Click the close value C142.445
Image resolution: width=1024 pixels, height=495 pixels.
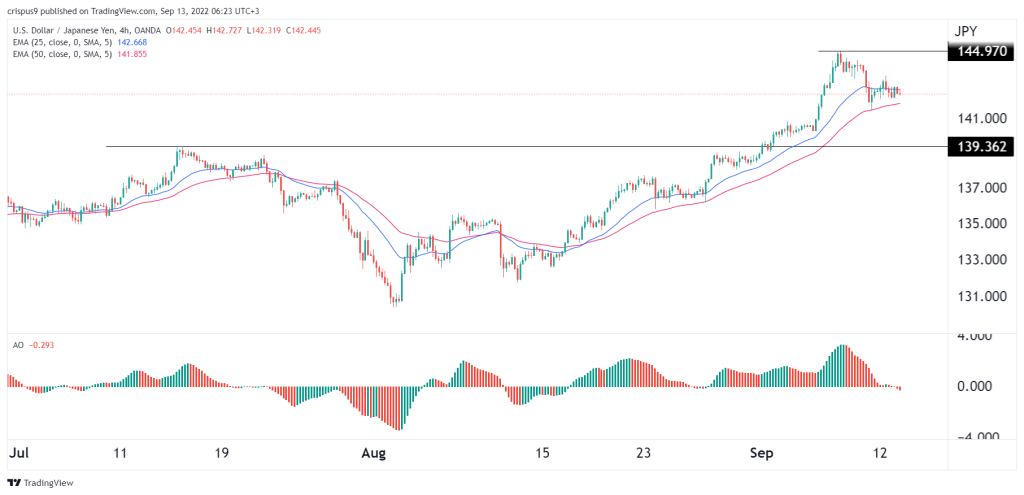[302, 31]
